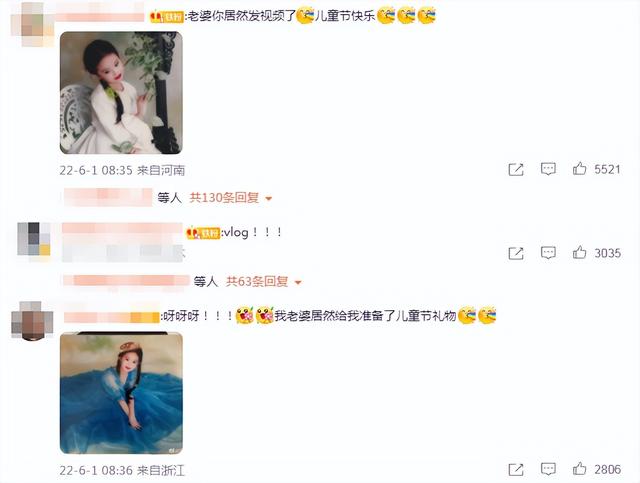
Task: Reply to the comment with 5521 likes
Action: (x=548, y=169)
